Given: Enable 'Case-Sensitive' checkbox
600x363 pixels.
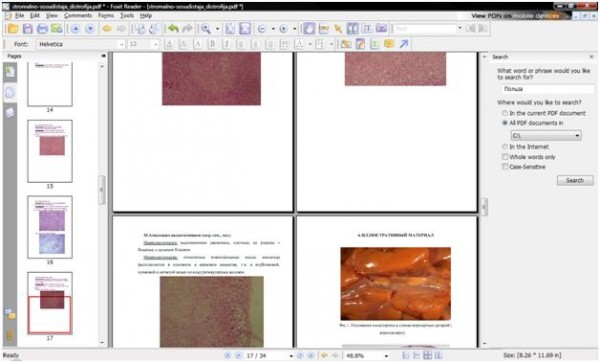Looking at the screenshot, I should (x=505, y=167).
